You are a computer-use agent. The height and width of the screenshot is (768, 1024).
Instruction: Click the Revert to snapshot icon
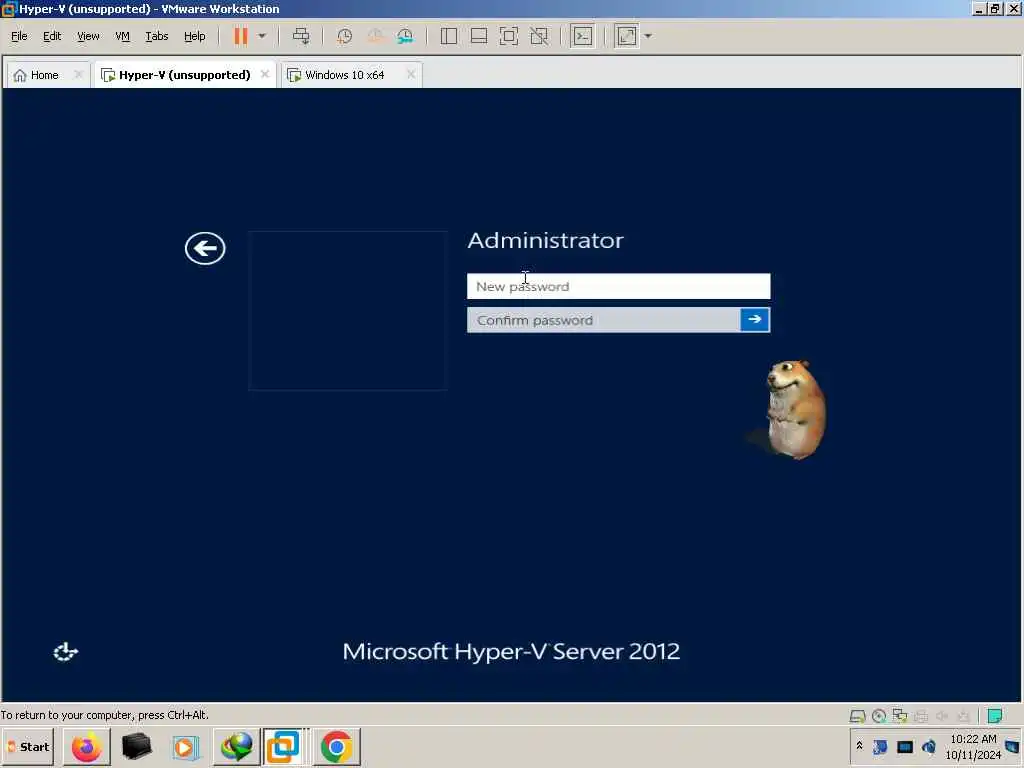tap(375, 36)
